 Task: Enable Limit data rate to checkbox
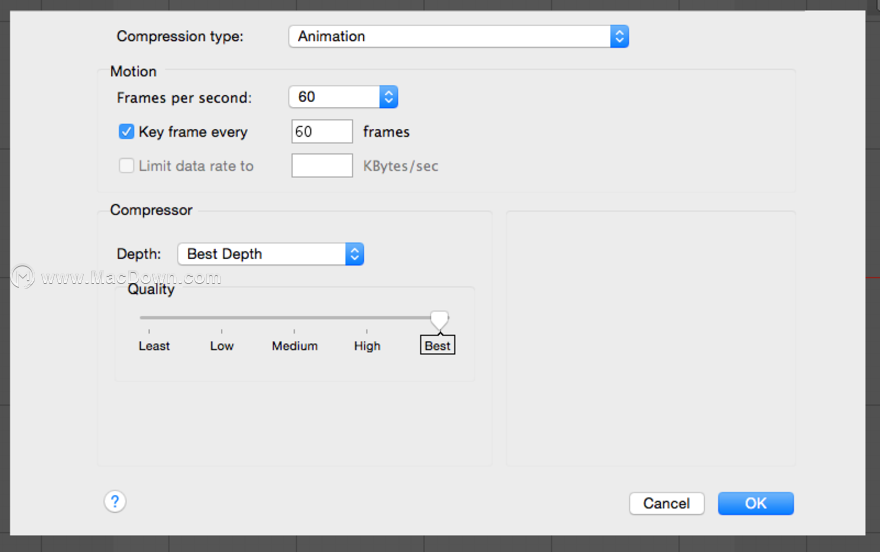(126, 166)
